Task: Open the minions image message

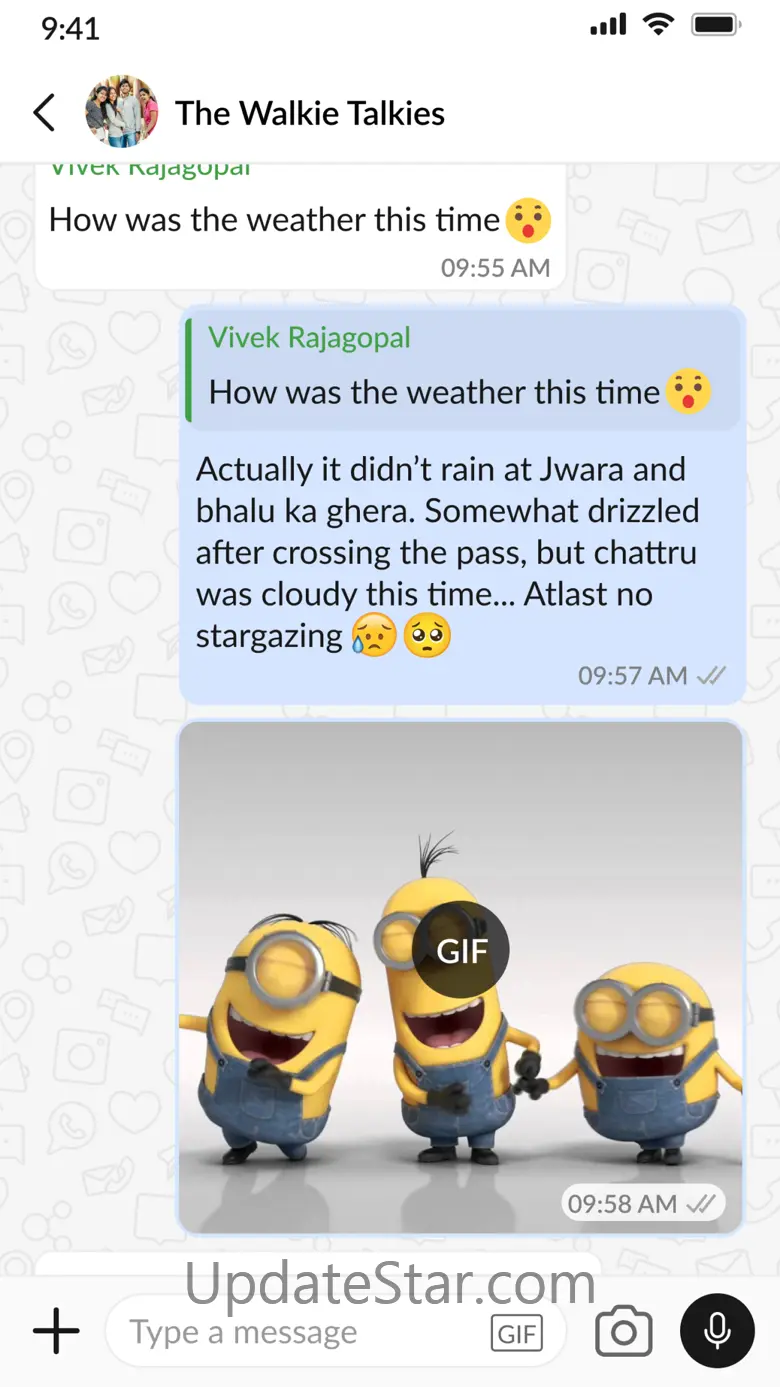Action: pos(461,977)
